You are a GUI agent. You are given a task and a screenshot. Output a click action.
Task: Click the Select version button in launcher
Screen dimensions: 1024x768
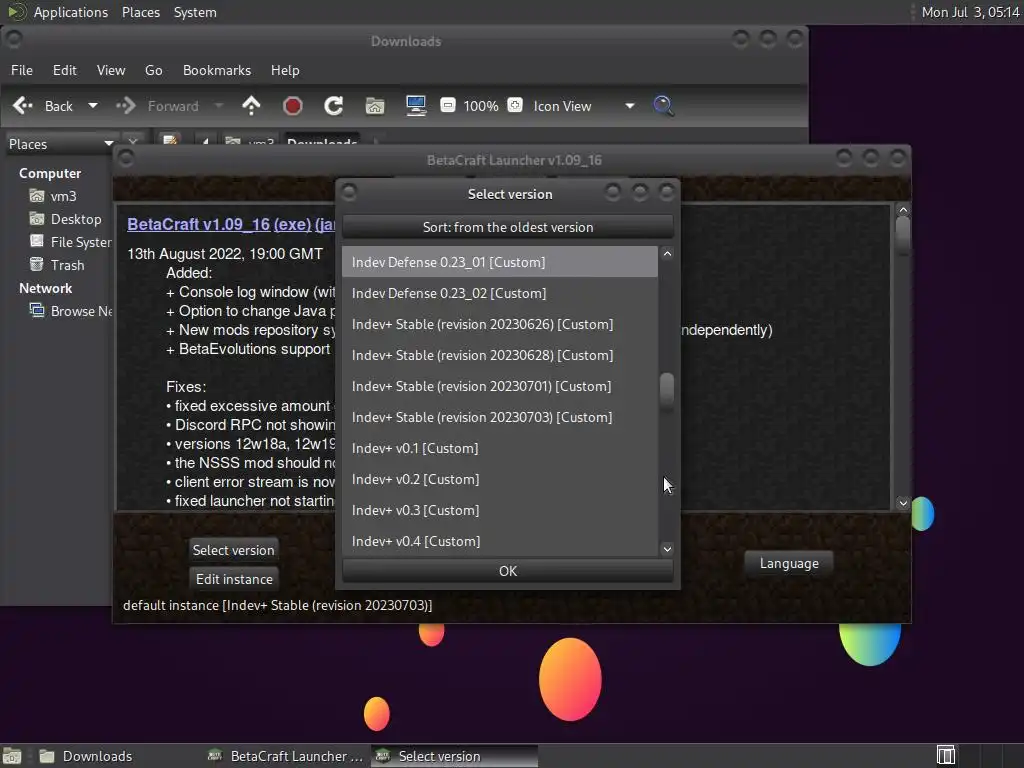(233, 550)
